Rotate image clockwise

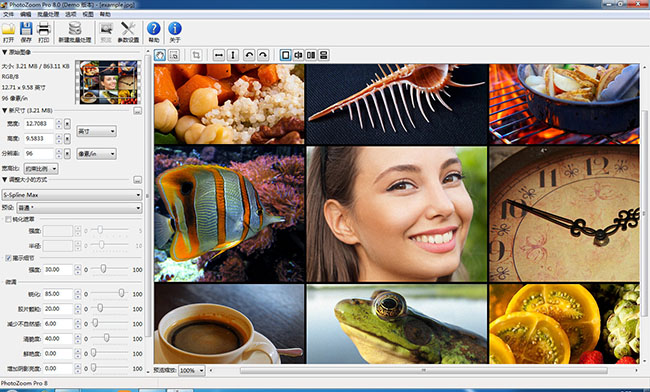pos(263,55)
